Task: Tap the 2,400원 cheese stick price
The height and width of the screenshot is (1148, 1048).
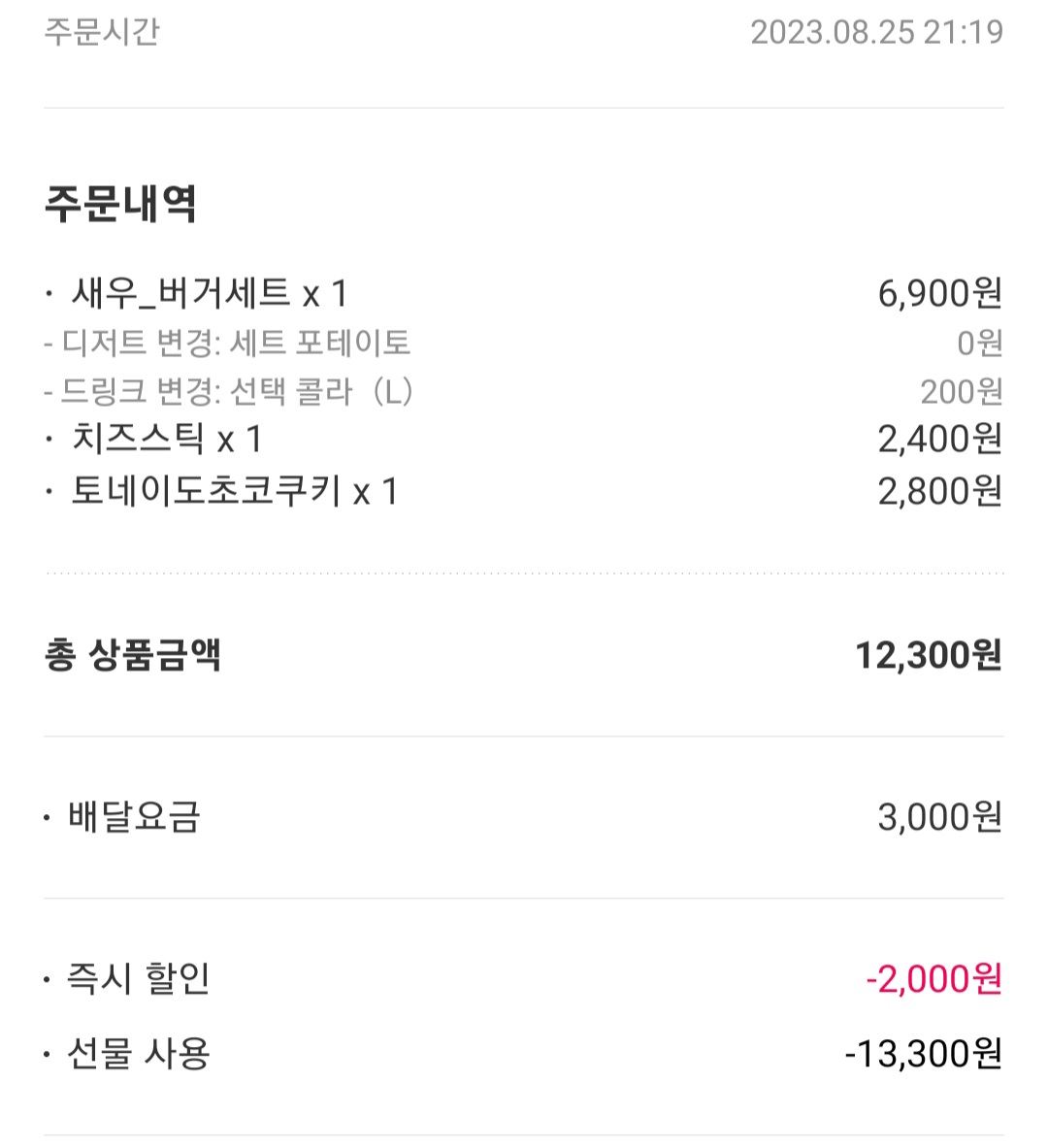Action: coord(939,439)
